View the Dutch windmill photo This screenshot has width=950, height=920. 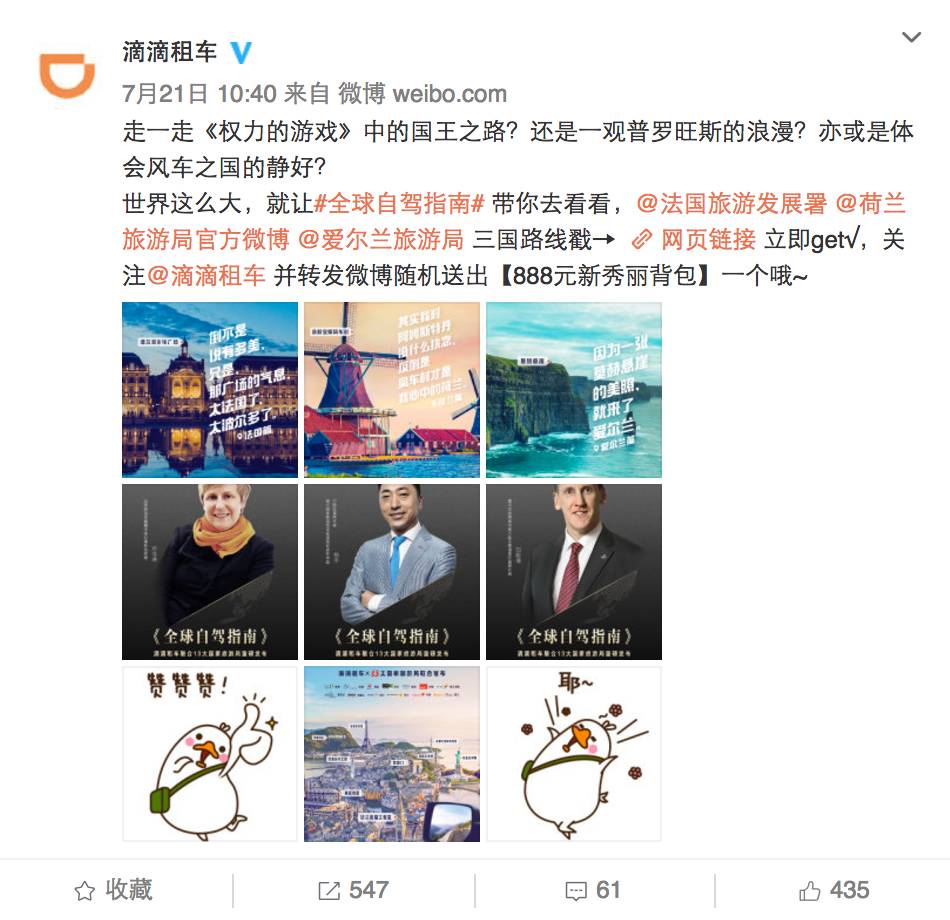point(392,390)
